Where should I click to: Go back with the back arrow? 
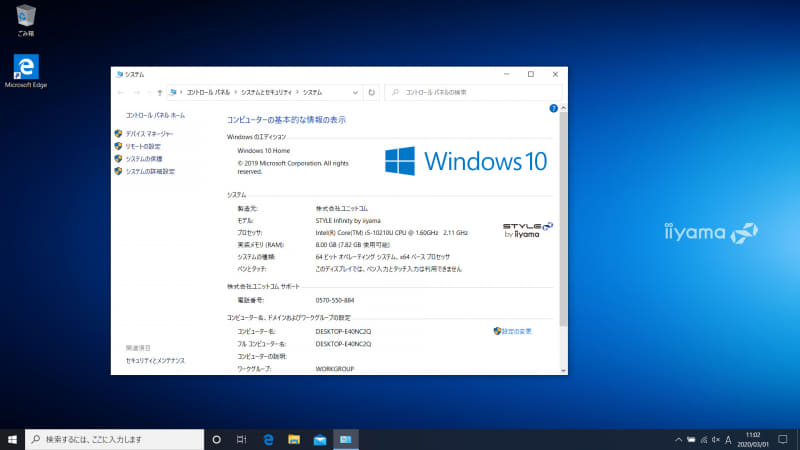121,92
